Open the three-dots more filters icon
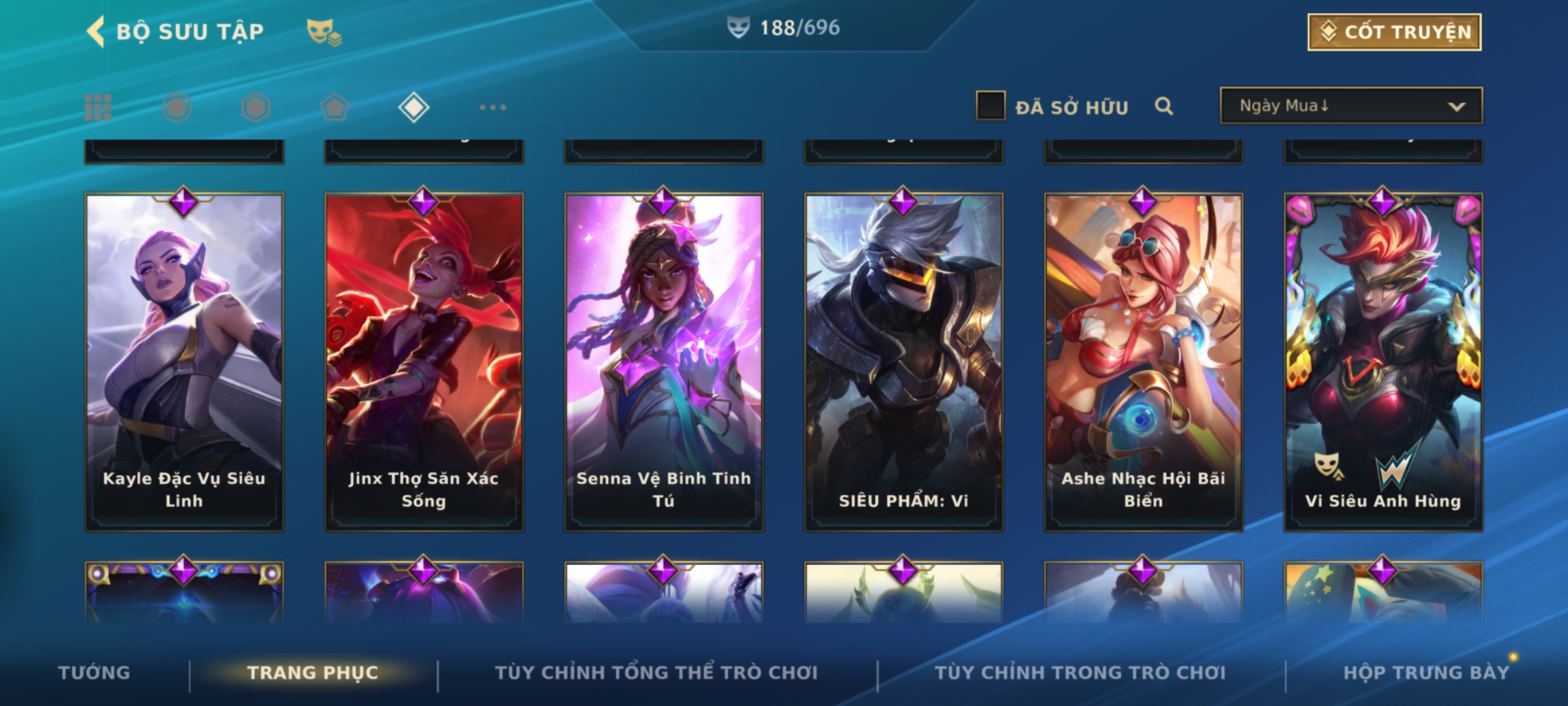 (x=493, y=107)
